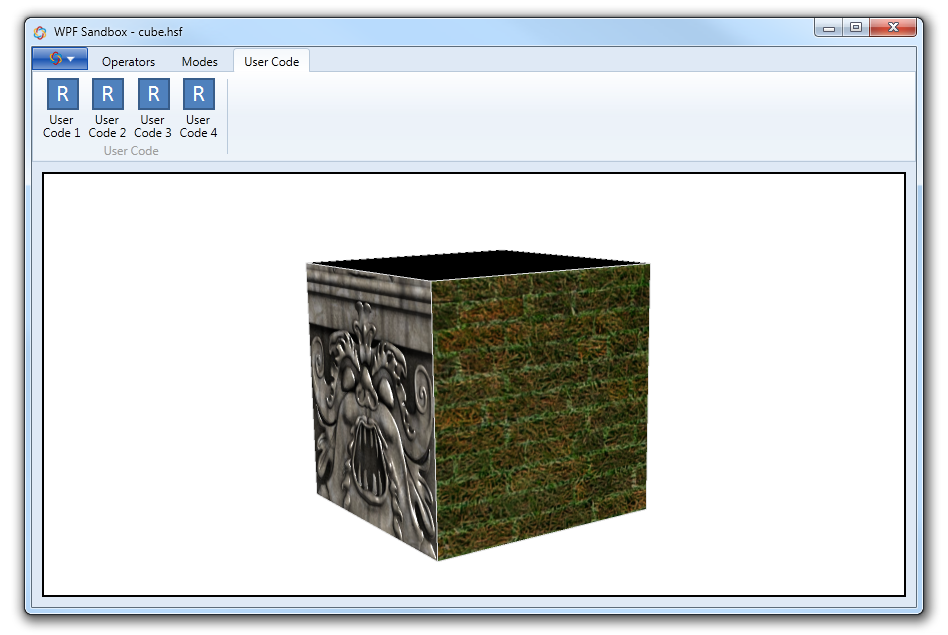Image resolution: width=948 pixels, height=635 pixels.
Task: Click the User Code 2 button
Action: (107, 109)
